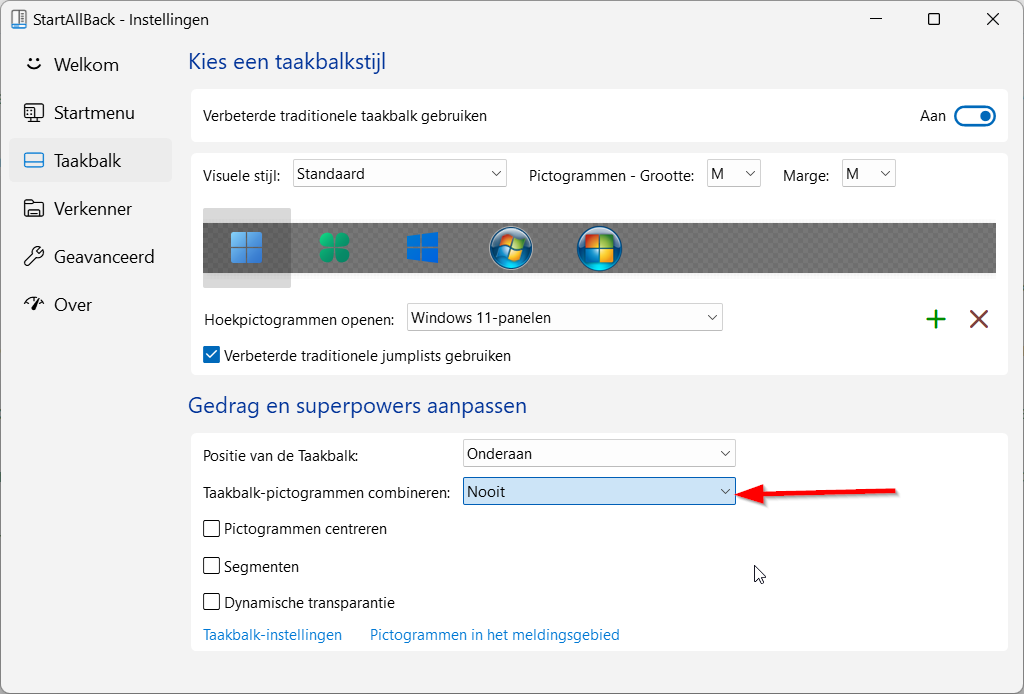Click the 'Pictogrammen - Grootte:' label

pos(611,176)
